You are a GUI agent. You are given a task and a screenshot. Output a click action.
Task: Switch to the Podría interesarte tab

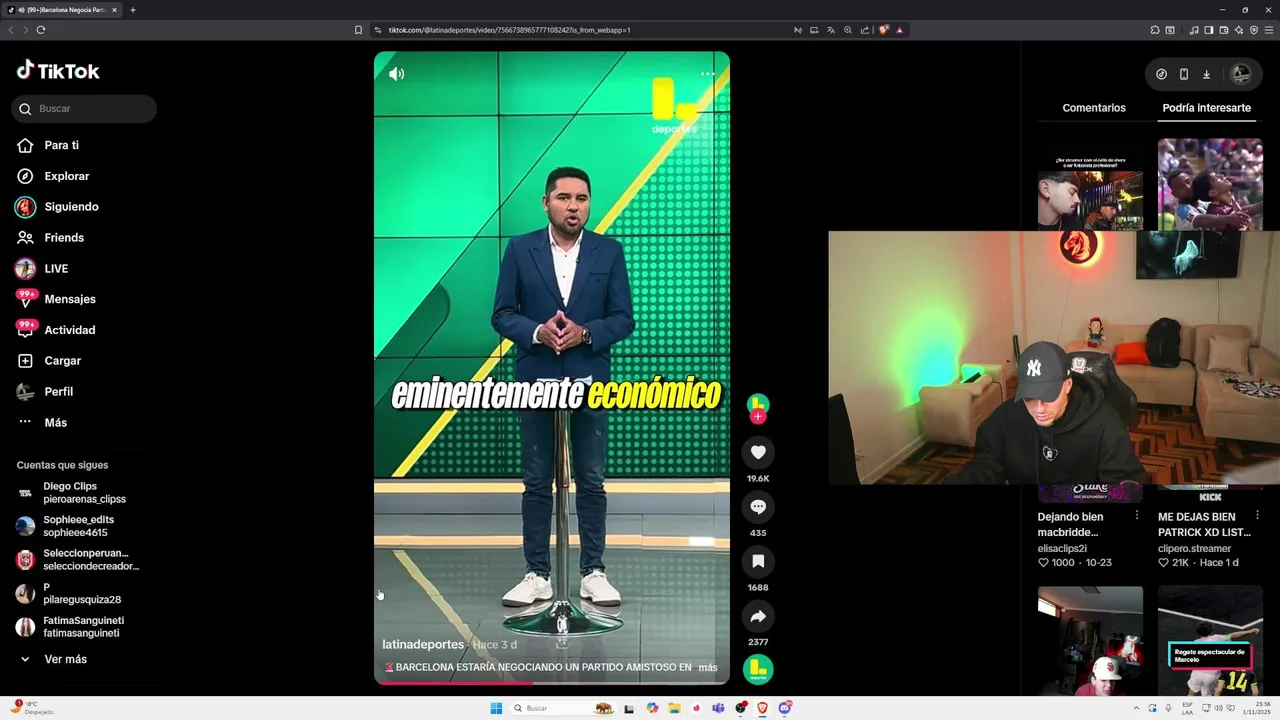pyautogui.click(x=1206, y=108)
